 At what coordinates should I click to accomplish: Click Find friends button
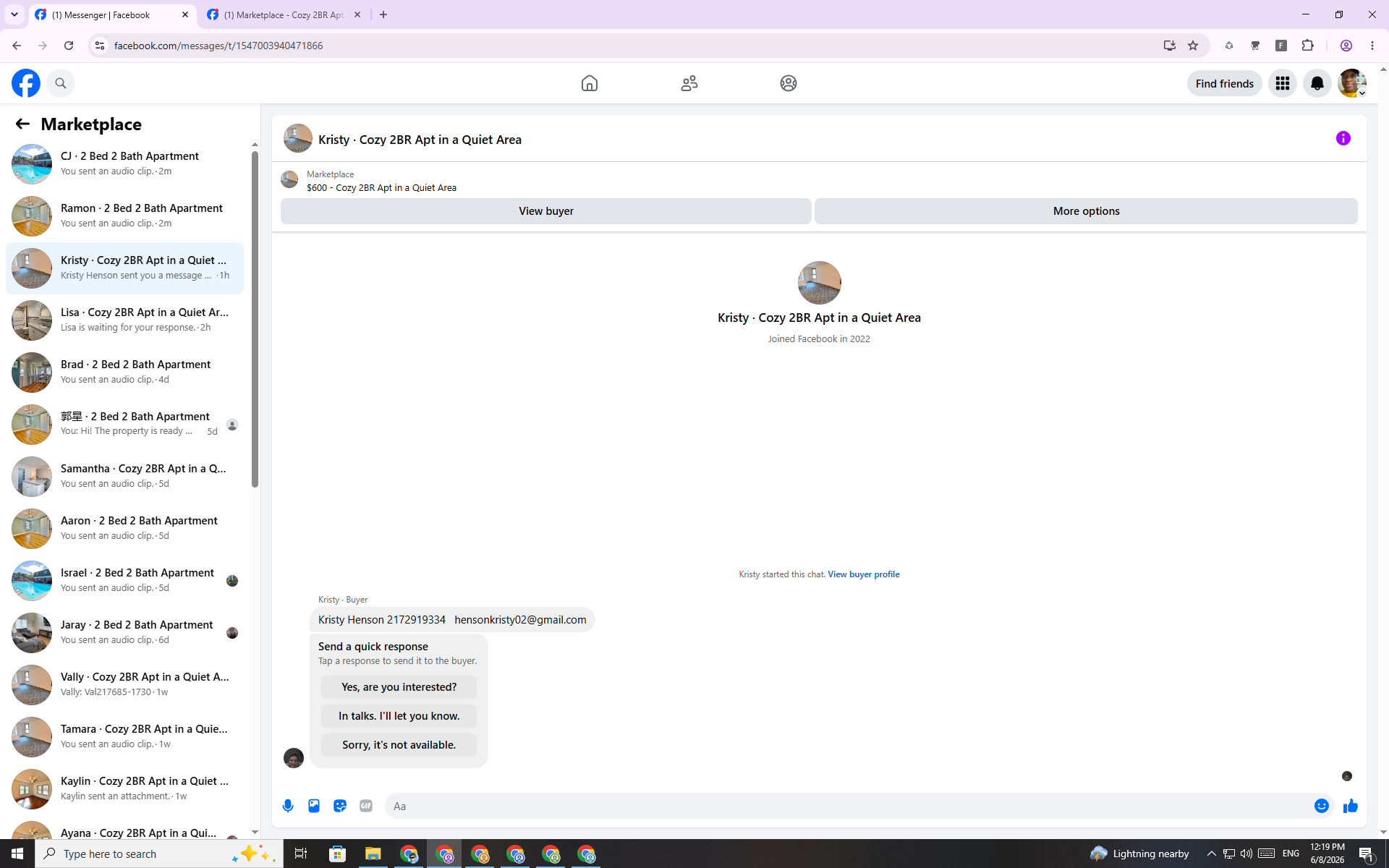coord(1224,83)
